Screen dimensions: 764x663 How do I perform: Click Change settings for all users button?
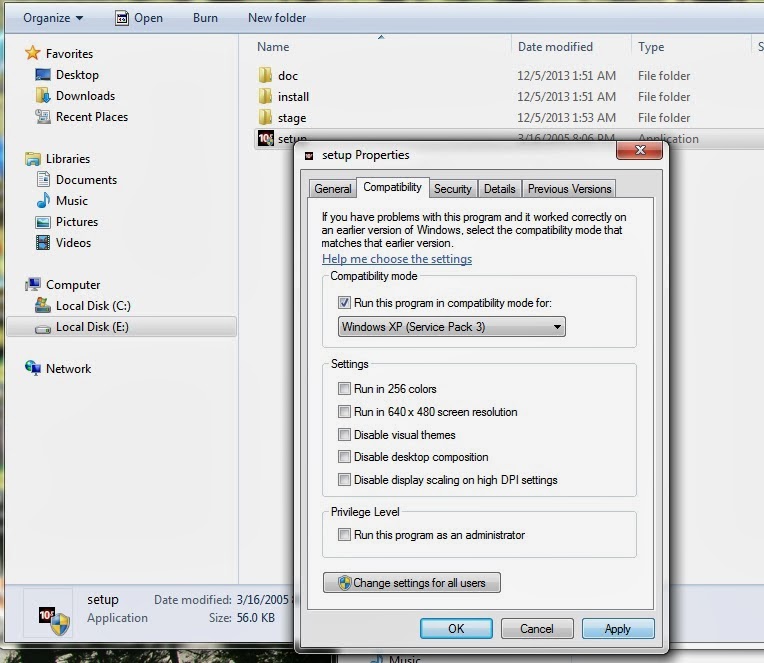[x=412, y=583]
